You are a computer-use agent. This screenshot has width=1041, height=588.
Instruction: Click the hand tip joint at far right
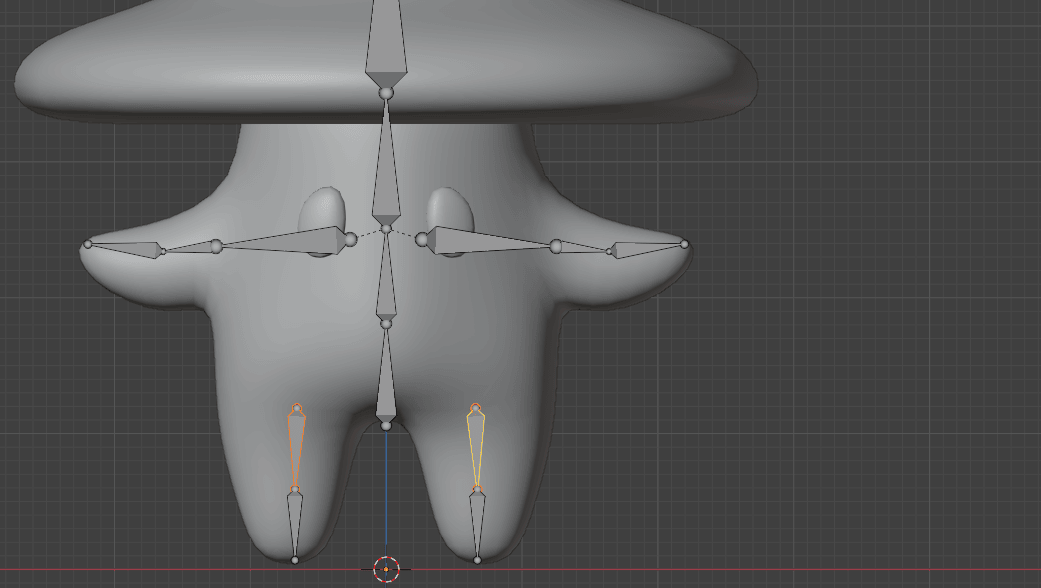tap(685, 244)
